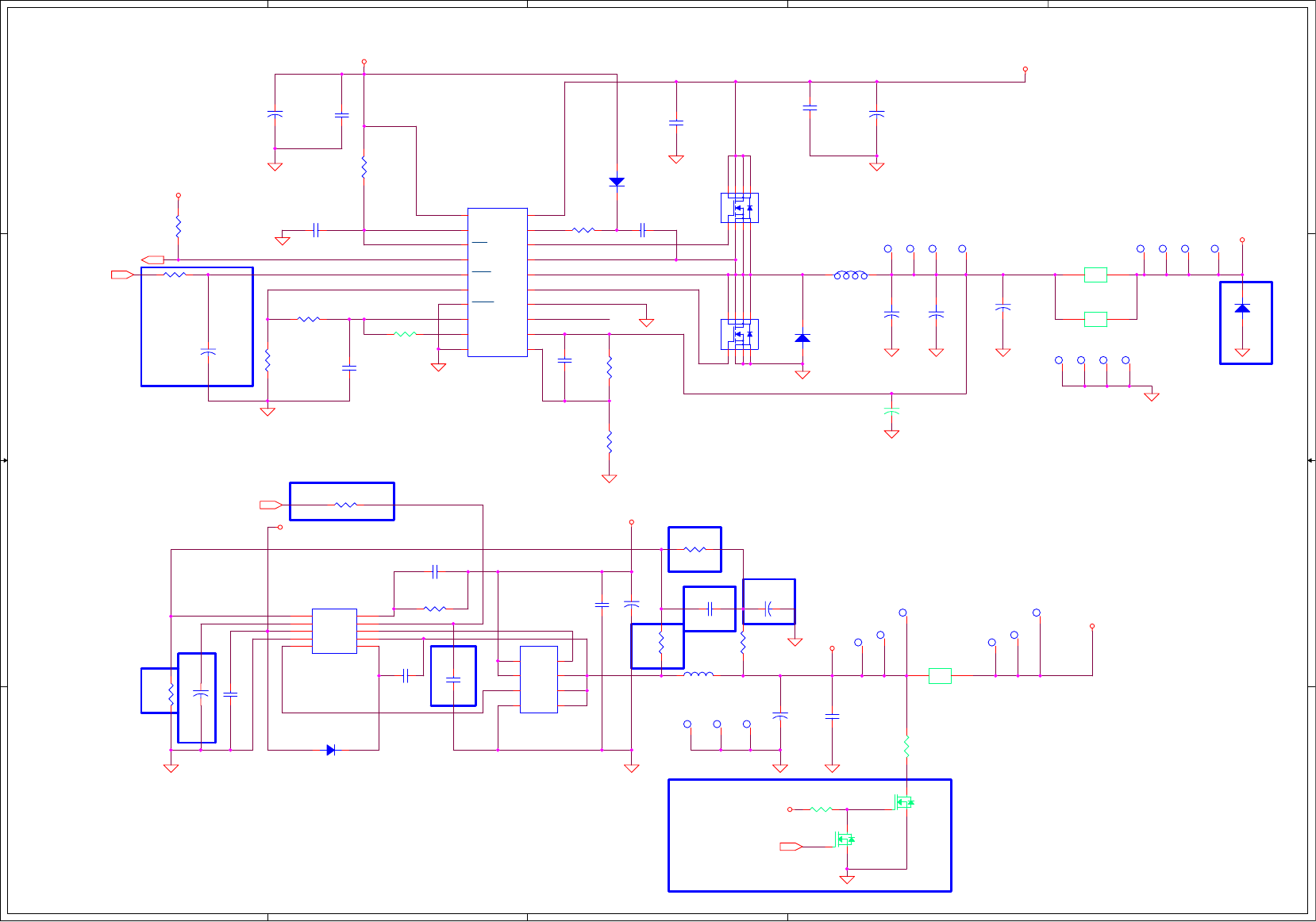The height and width of the screenshot is (922, 1316).
Task: Select the upper power MOSFET symbol
Action: (x=740, y=208)
